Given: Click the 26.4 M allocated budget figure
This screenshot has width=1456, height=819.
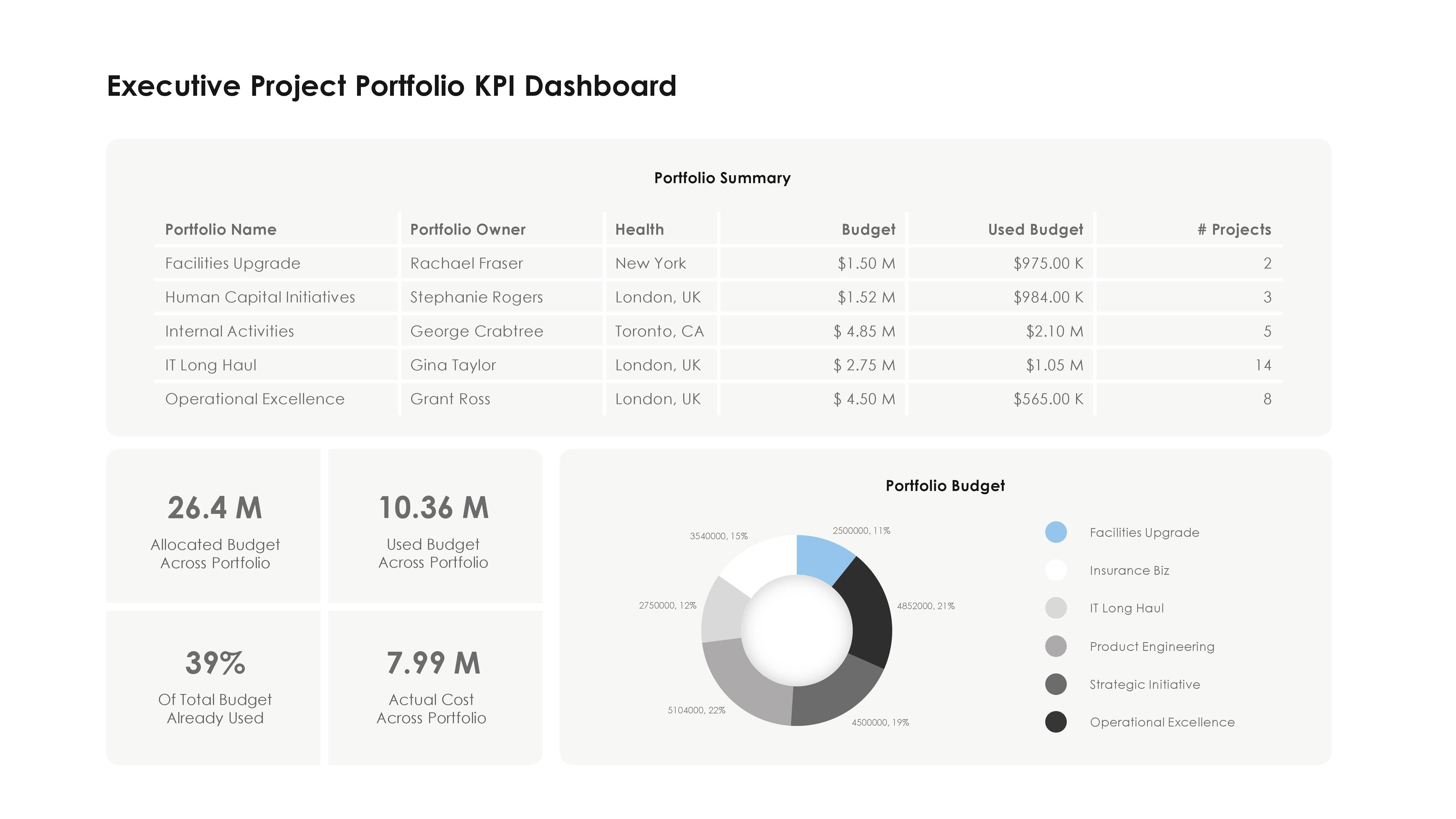Looking at the screenshot, I should (x=215, y=508).
